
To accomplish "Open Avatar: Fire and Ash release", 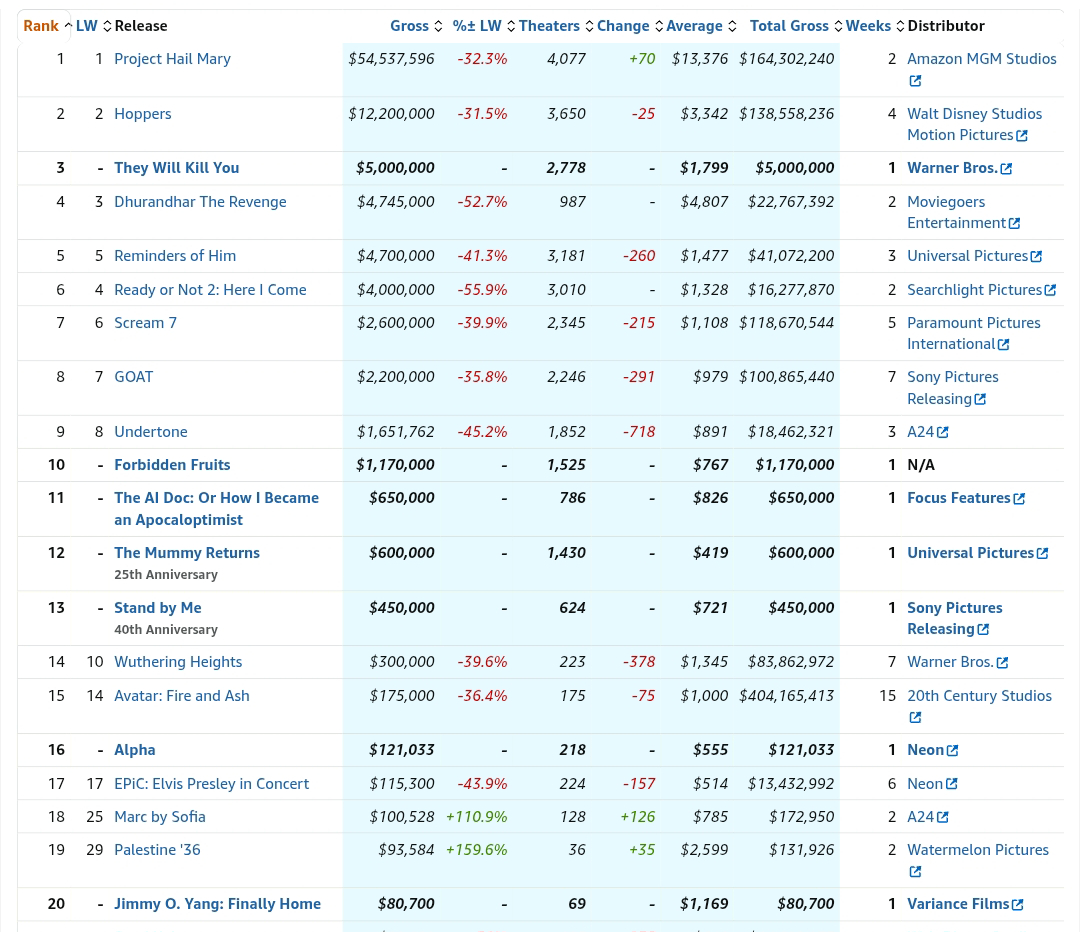I will (182, 696).
